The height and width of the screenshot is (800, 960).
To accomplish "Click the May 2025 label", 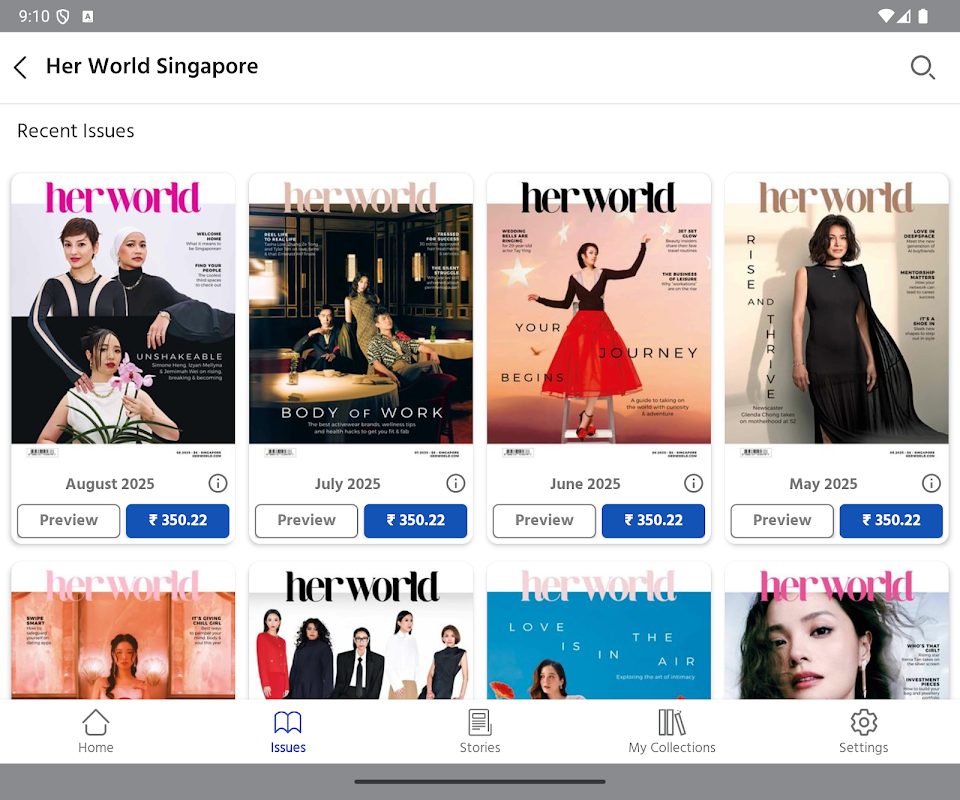I will (x=823, y=484).
